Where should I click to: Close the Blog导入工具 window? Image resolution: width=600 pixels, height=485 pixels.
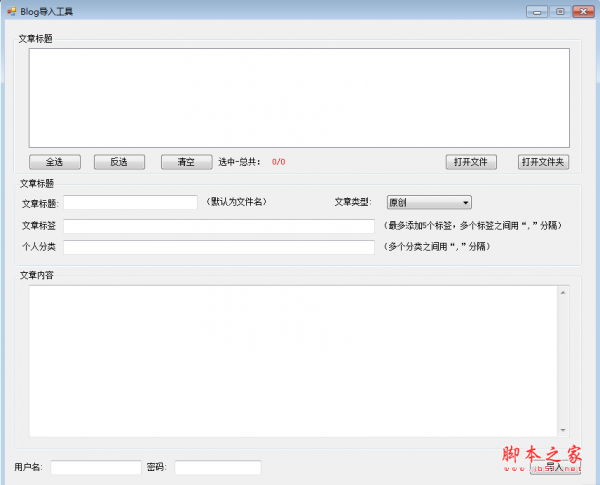583,12
